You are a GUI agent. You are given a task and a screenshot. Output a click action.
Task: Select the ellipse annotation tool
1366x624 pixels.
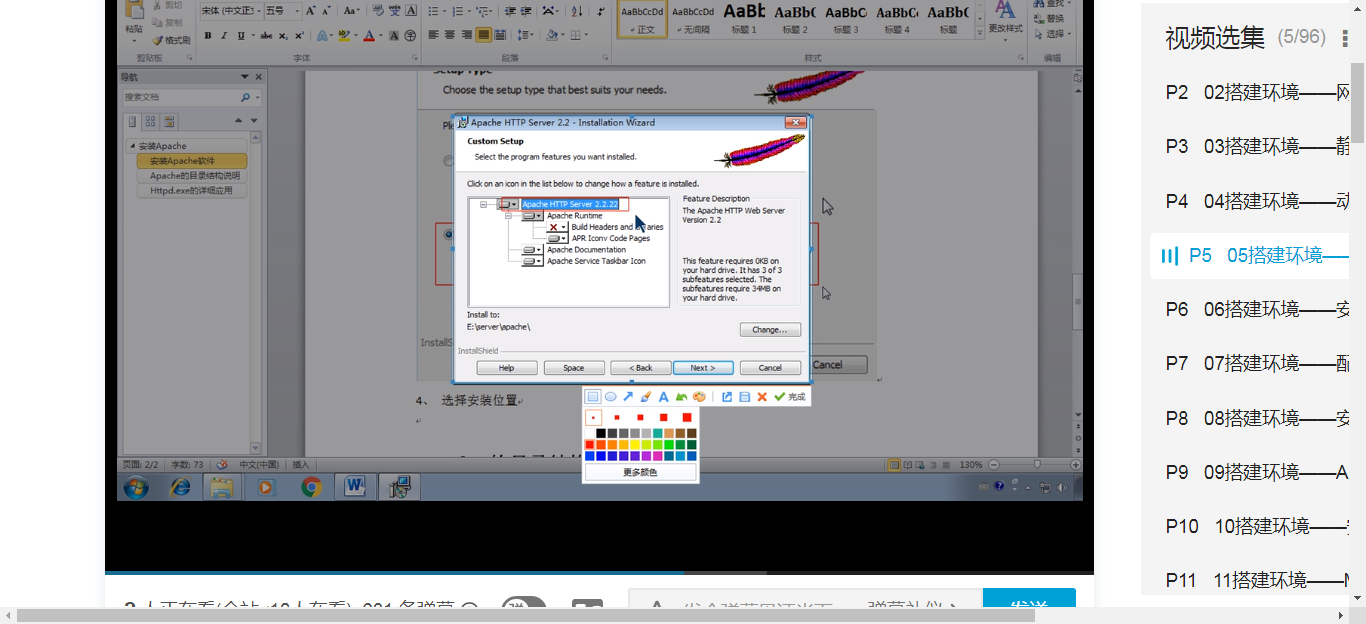pos(611,397)
